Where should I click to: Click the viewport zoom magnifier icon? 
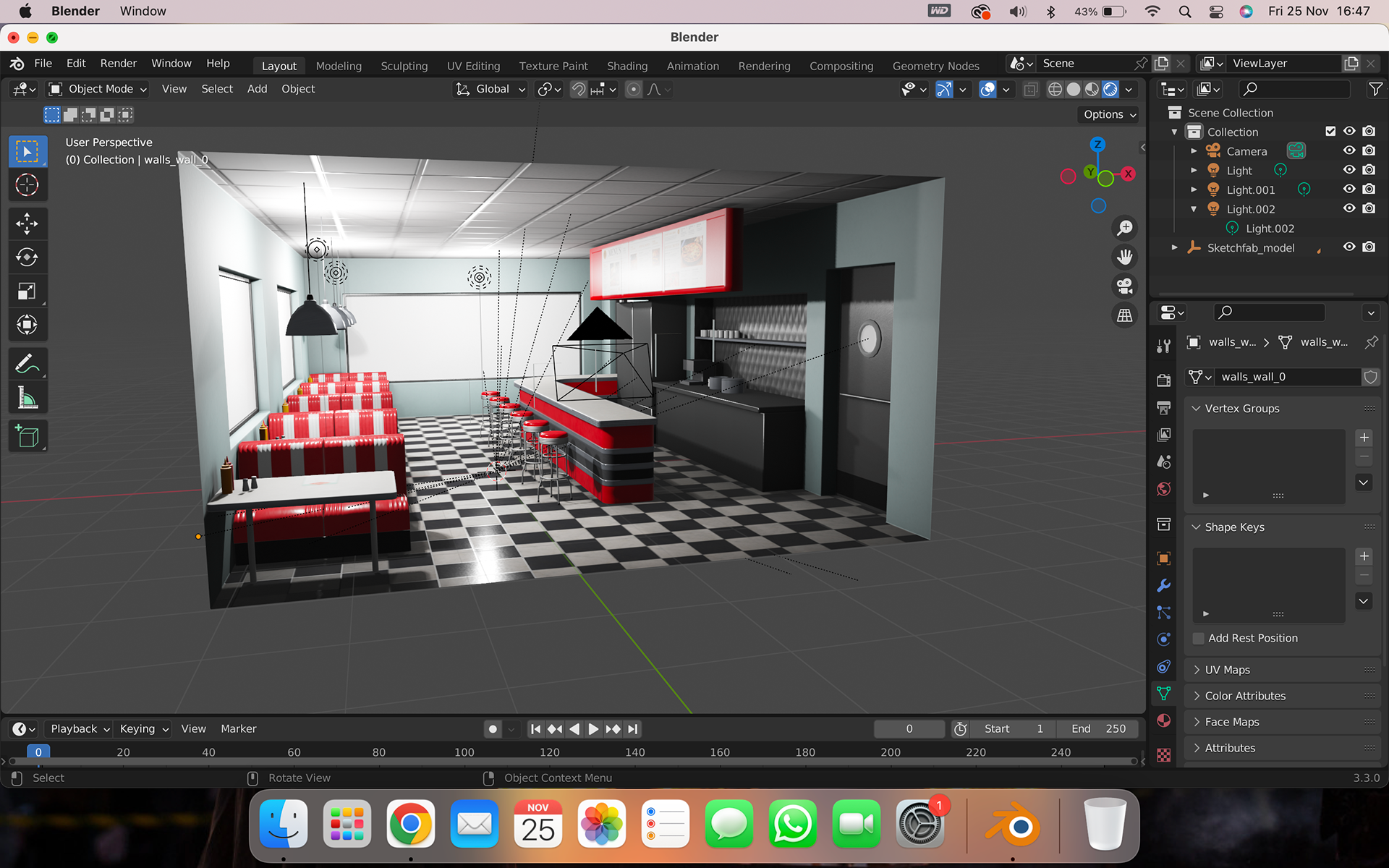(1124, 228)
